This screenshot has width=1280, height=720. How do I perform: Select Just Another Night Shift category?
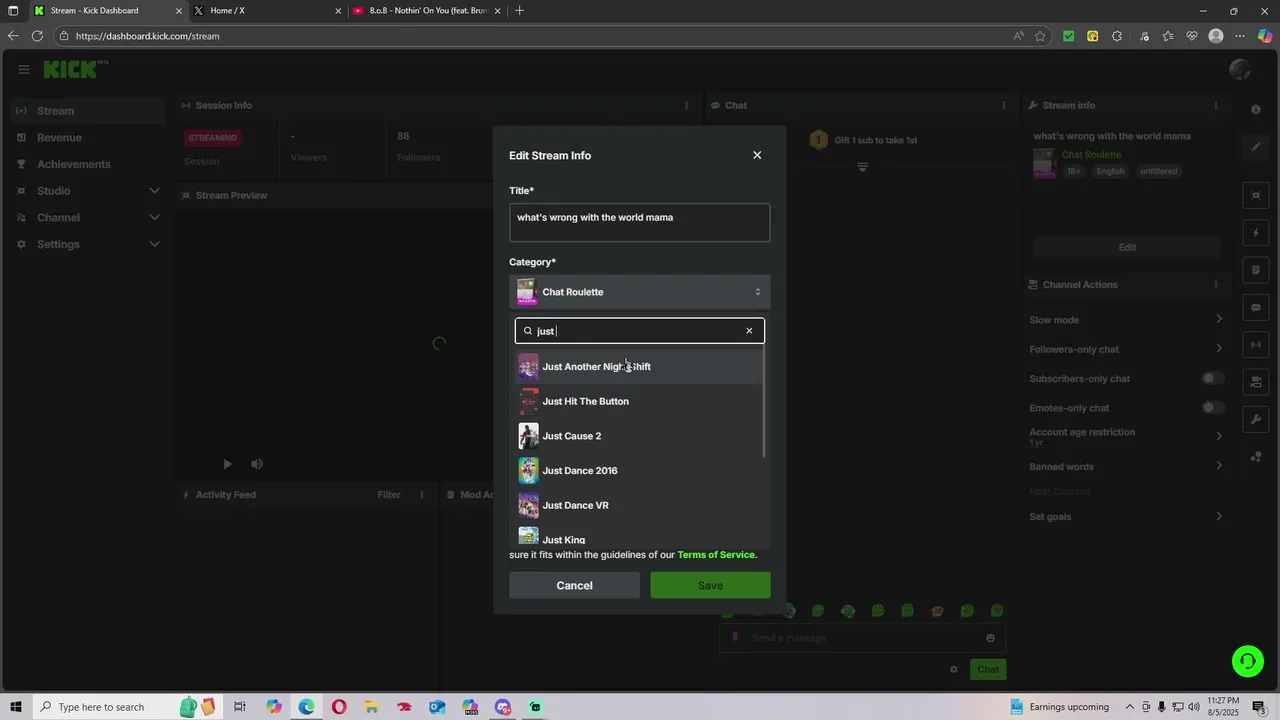(x=640, y=367)
